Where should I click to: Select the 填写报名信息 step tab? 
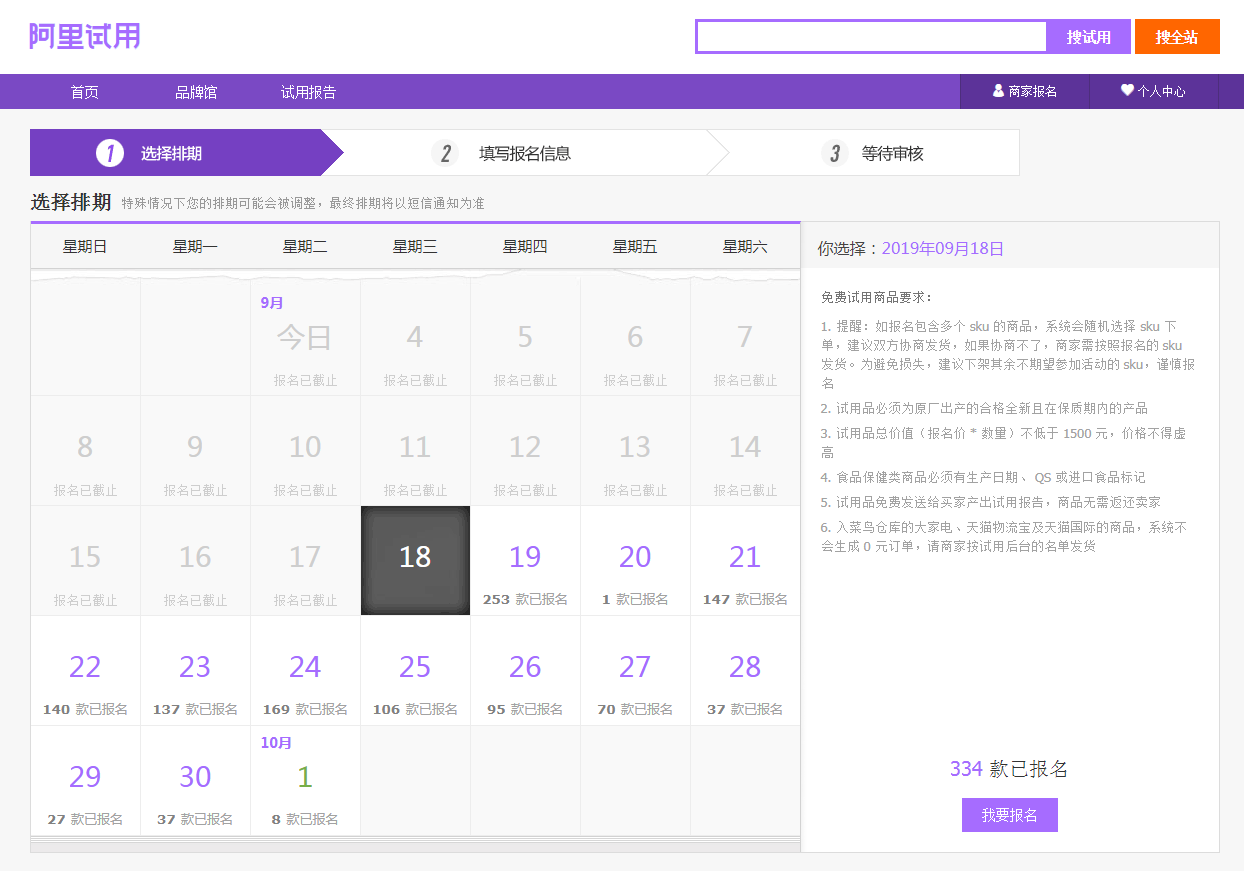(524, 153)
